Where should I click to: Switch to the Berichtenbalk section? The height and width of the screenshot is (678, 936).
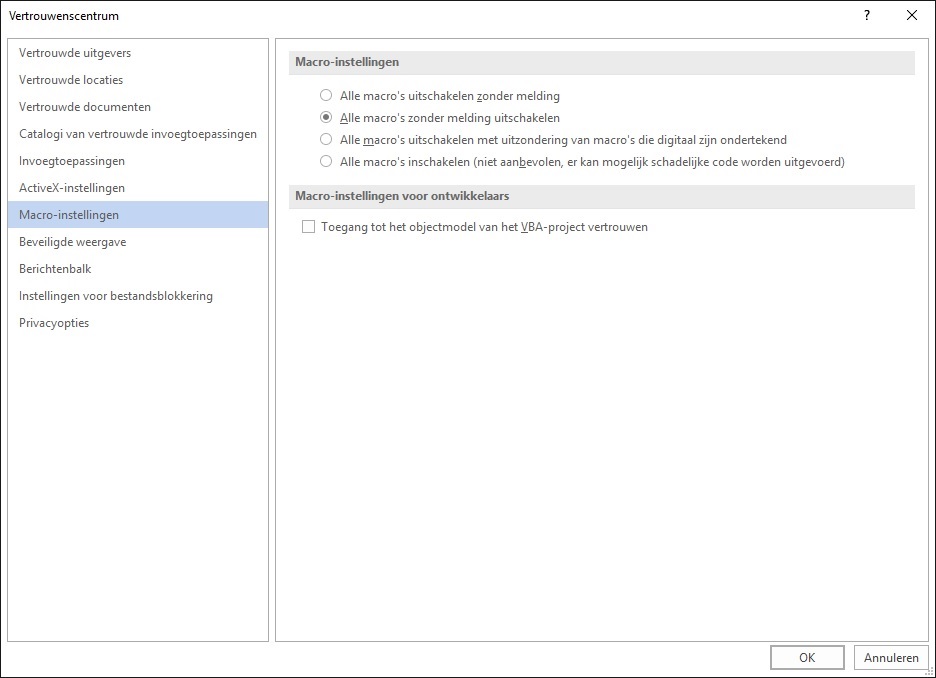coord(138,269)
